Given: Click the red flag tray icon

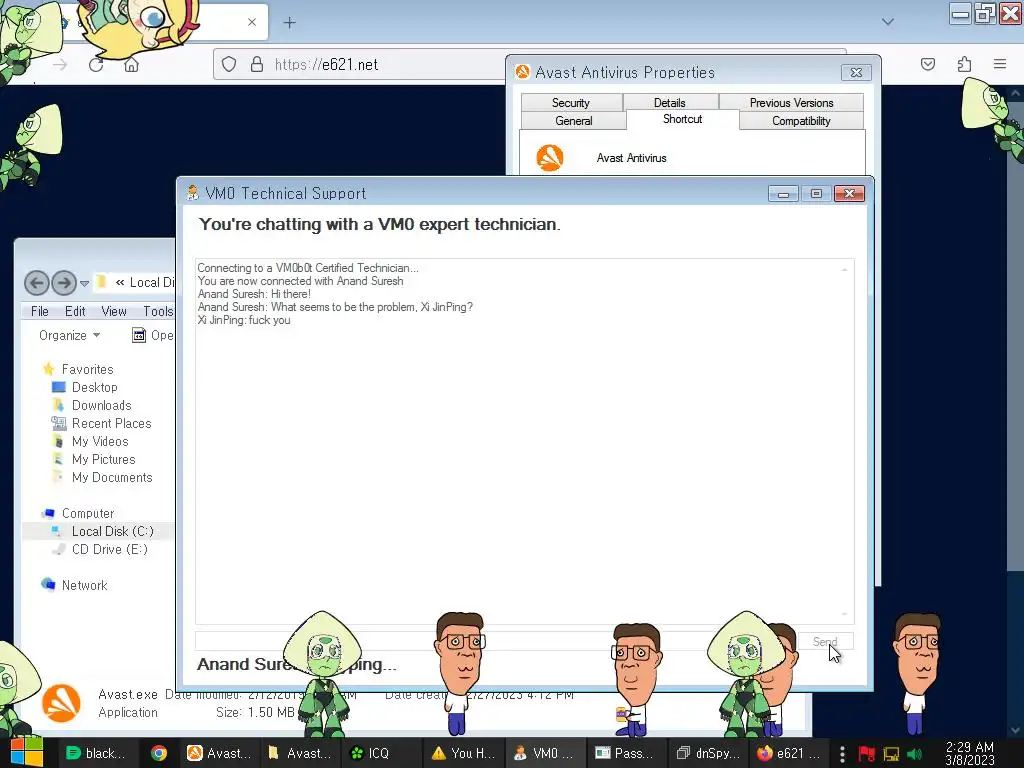Looking at the screenshot, I should pos(867,754).
